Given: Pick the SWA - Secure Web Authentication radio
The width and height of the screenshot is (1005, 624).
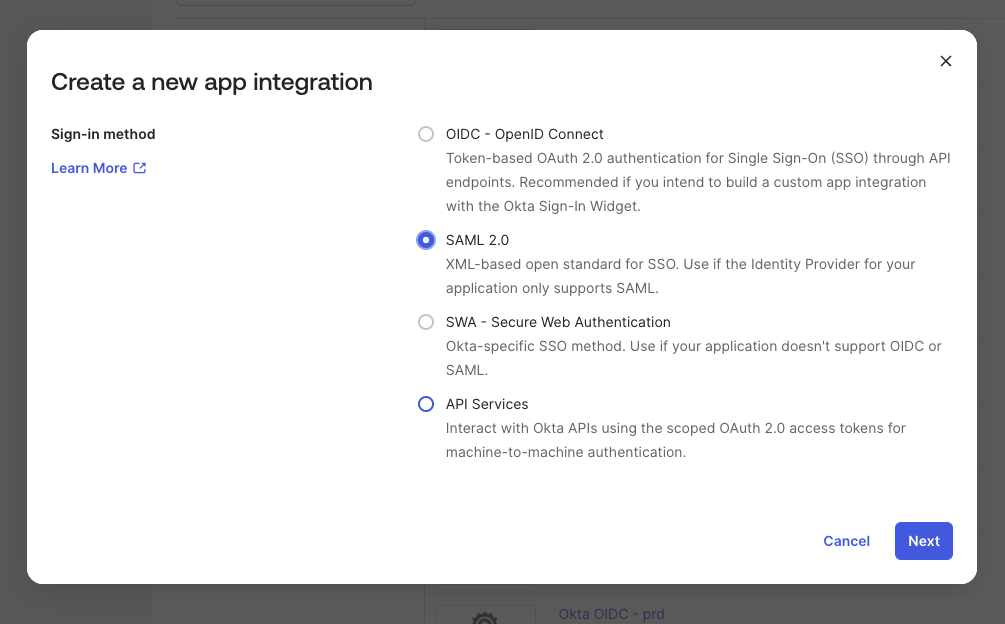Looking at the screenshot, I should tap(426, 322).
